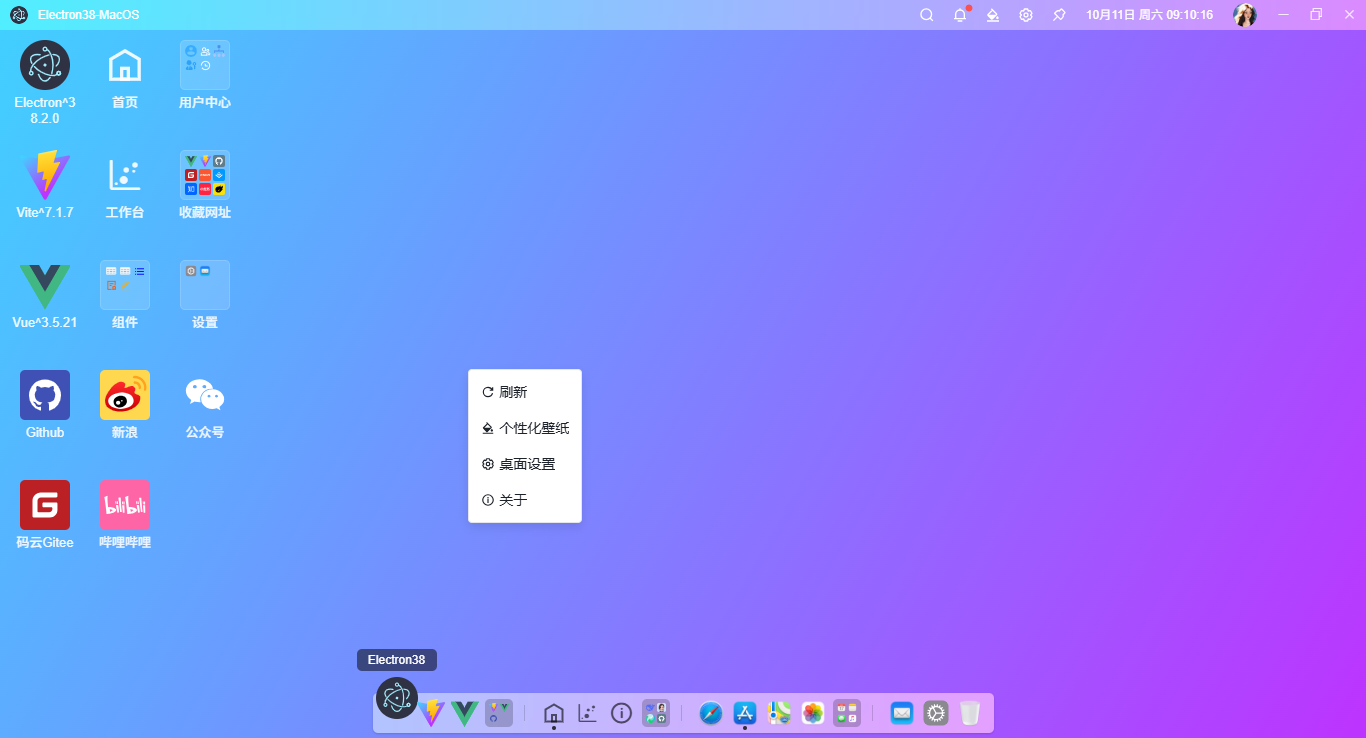Click the notification bell in top bar

960,15
